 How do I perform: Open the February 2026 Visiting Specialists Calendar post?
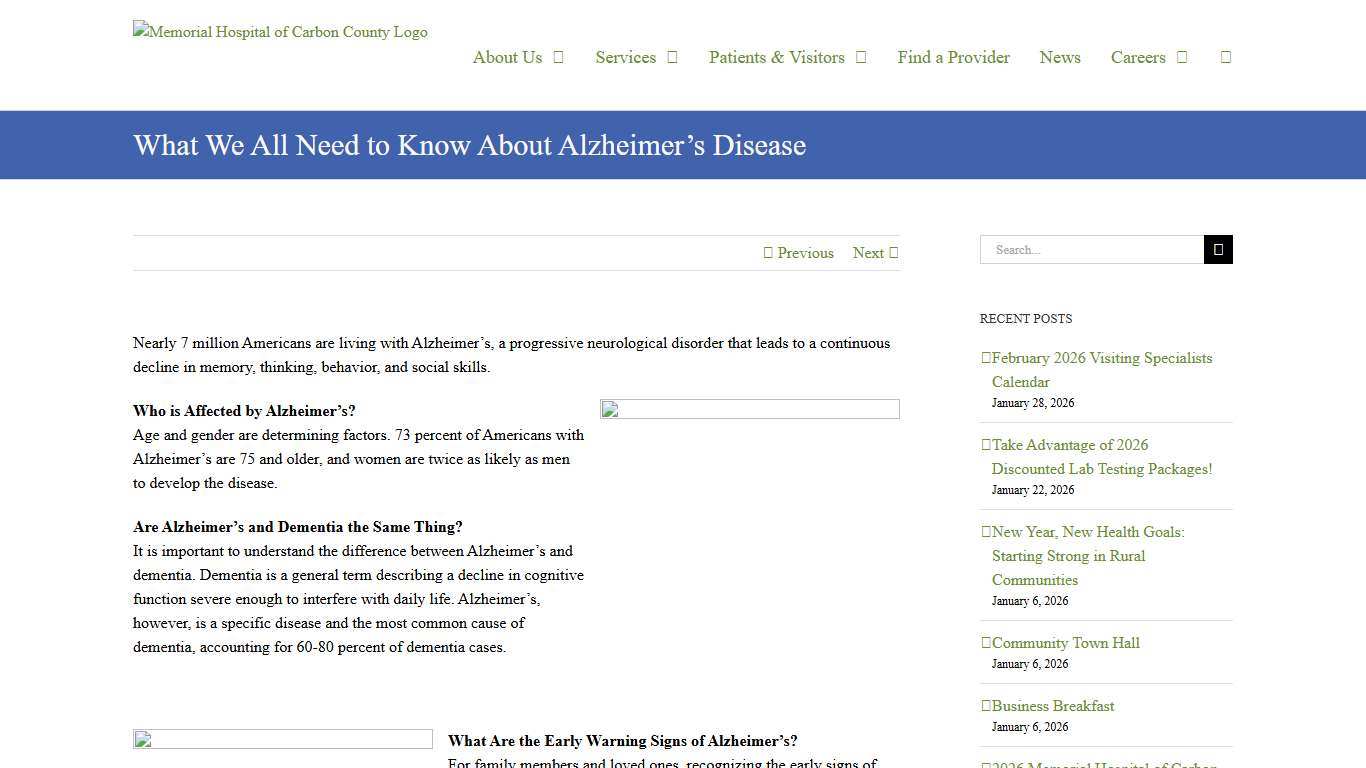coord(1101,369)
